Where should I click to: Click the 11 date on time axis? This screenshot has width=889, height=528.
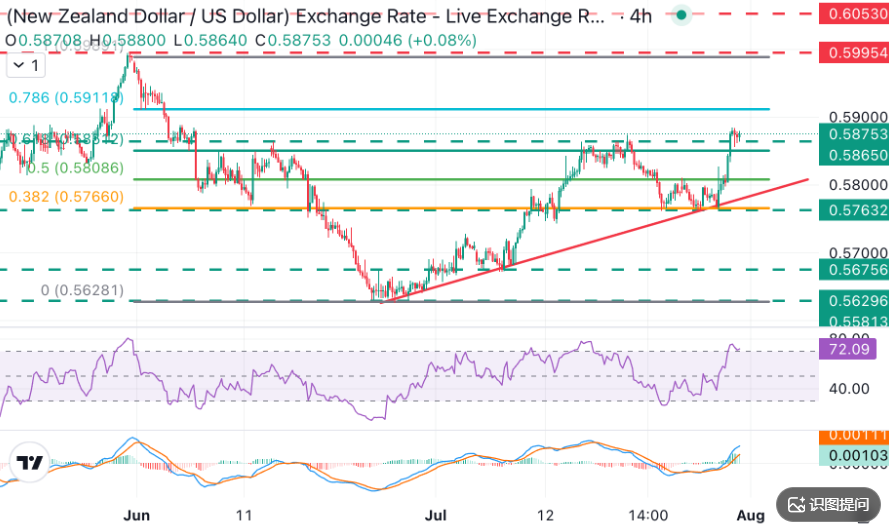(x=244, y=516)
